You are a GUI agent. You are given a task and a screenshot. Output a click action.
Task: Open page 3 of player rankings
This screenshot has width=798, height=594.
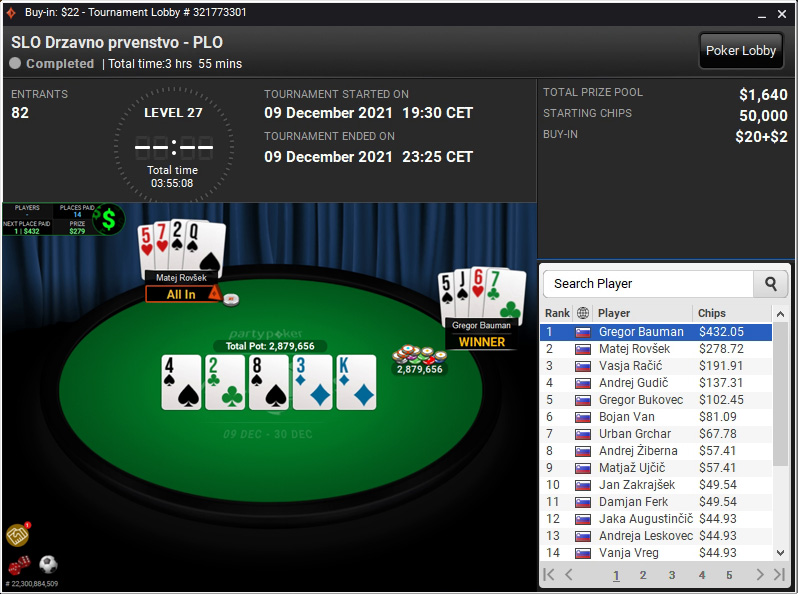(672, 575)
